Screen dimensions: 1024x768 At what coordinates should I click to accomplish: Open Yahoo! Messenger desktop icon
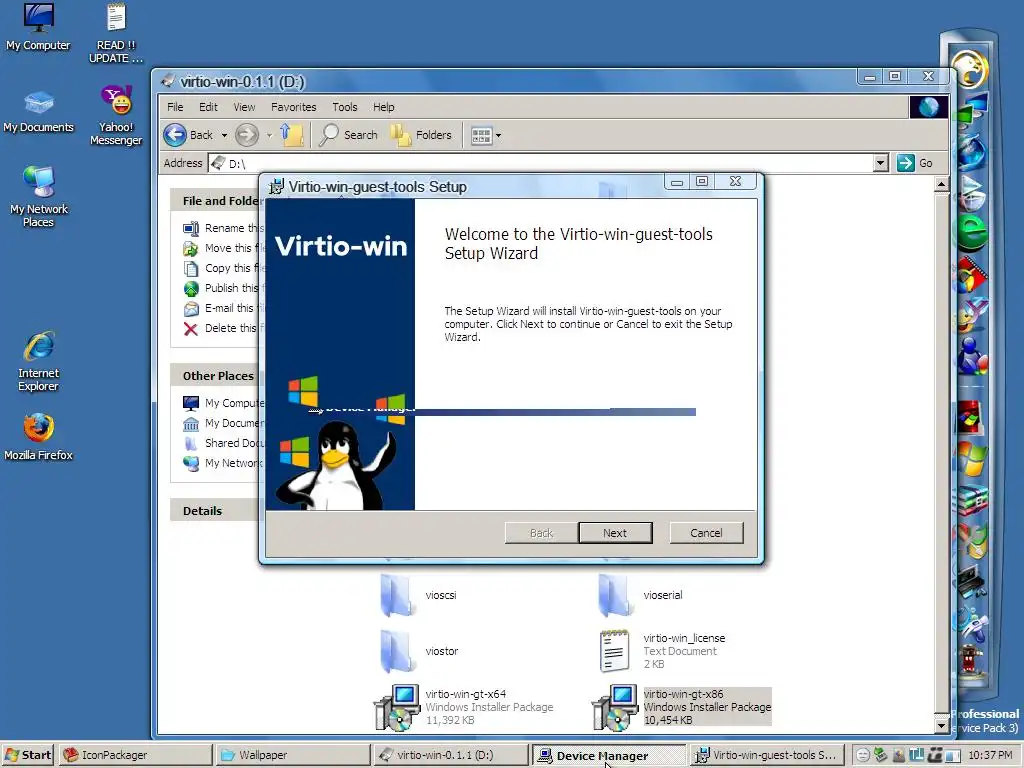pos(116,115)
